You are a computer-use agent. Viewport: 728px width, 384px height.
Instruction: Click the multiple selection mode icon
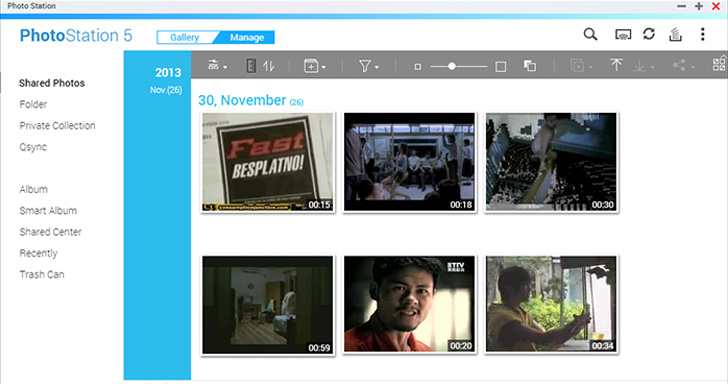coord(530,66)
